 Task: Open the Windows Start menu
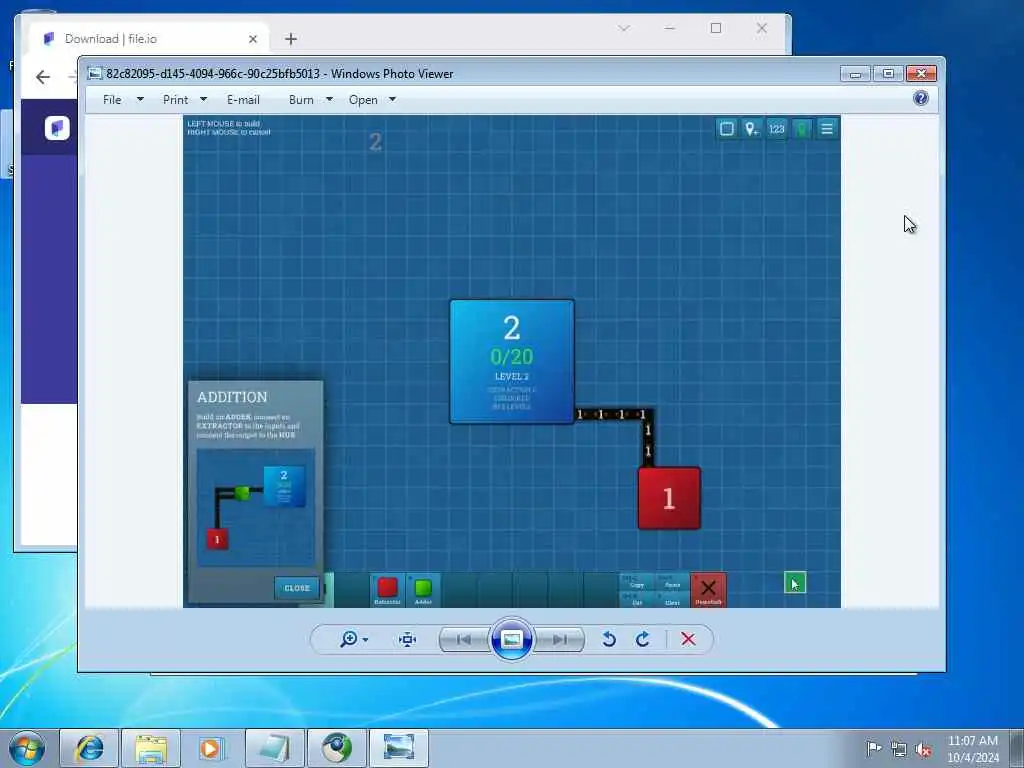click(x=27, y=748)
